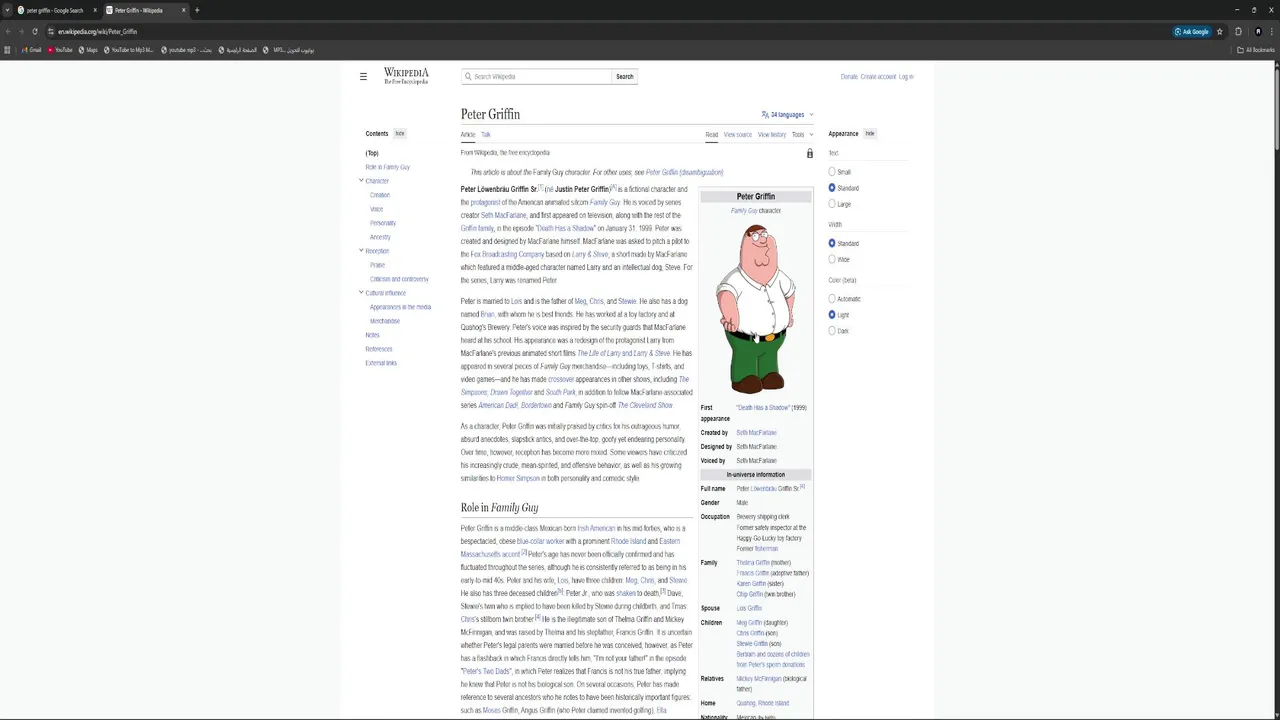Switch to the Talk tab
Viewport: 1280px width, 720px height.
(486, 134)
